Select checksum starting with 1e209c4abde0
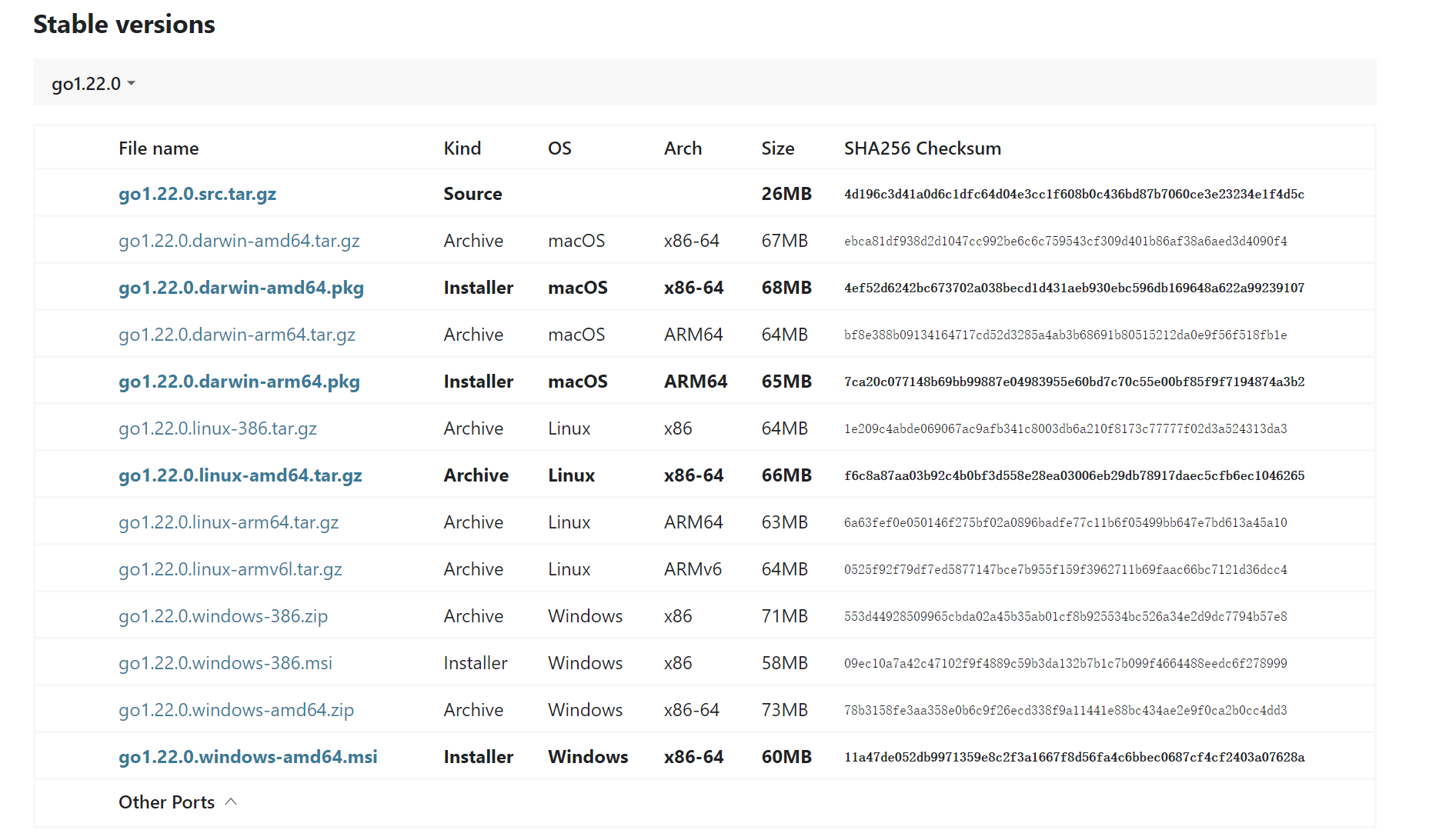Image resolution: width=1429 pixels, height=840 pixels. [1066, 428]
